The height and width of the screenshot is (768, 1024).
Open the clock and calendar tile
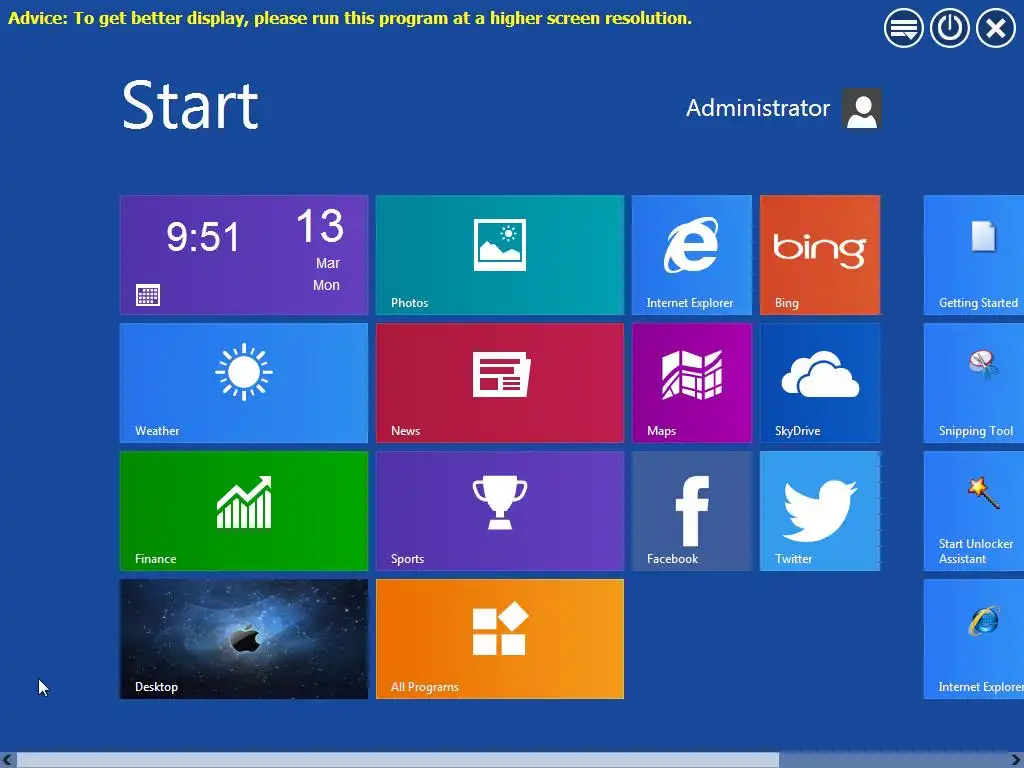[244, 255]
